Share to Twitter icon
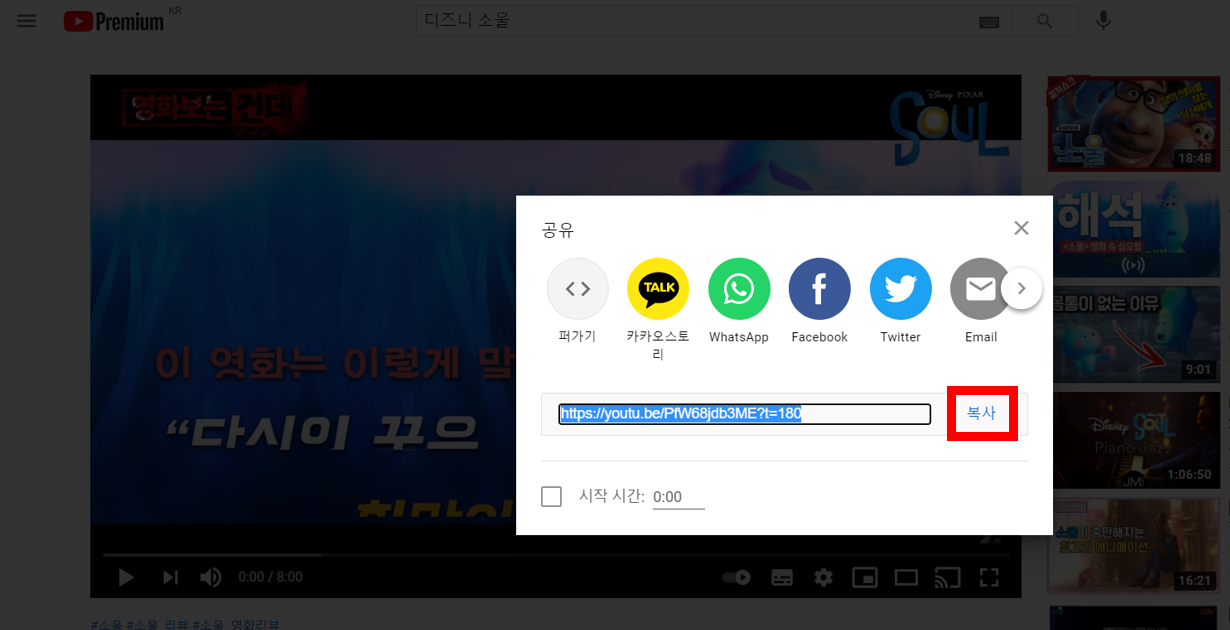The image size is (1230, 630). coord(901,289)
